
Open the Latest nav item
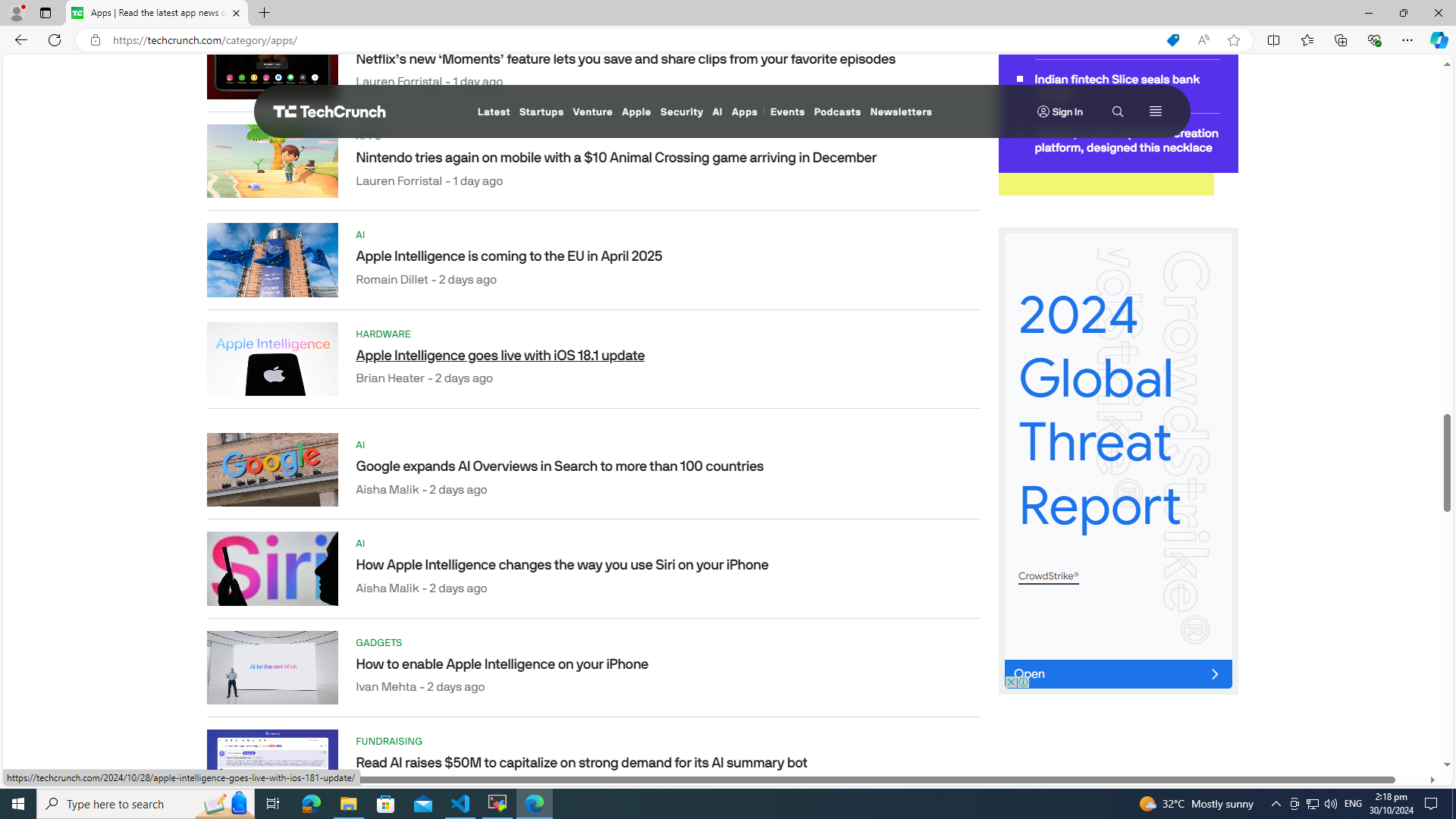pyautogui.click(x=494, y=112)
